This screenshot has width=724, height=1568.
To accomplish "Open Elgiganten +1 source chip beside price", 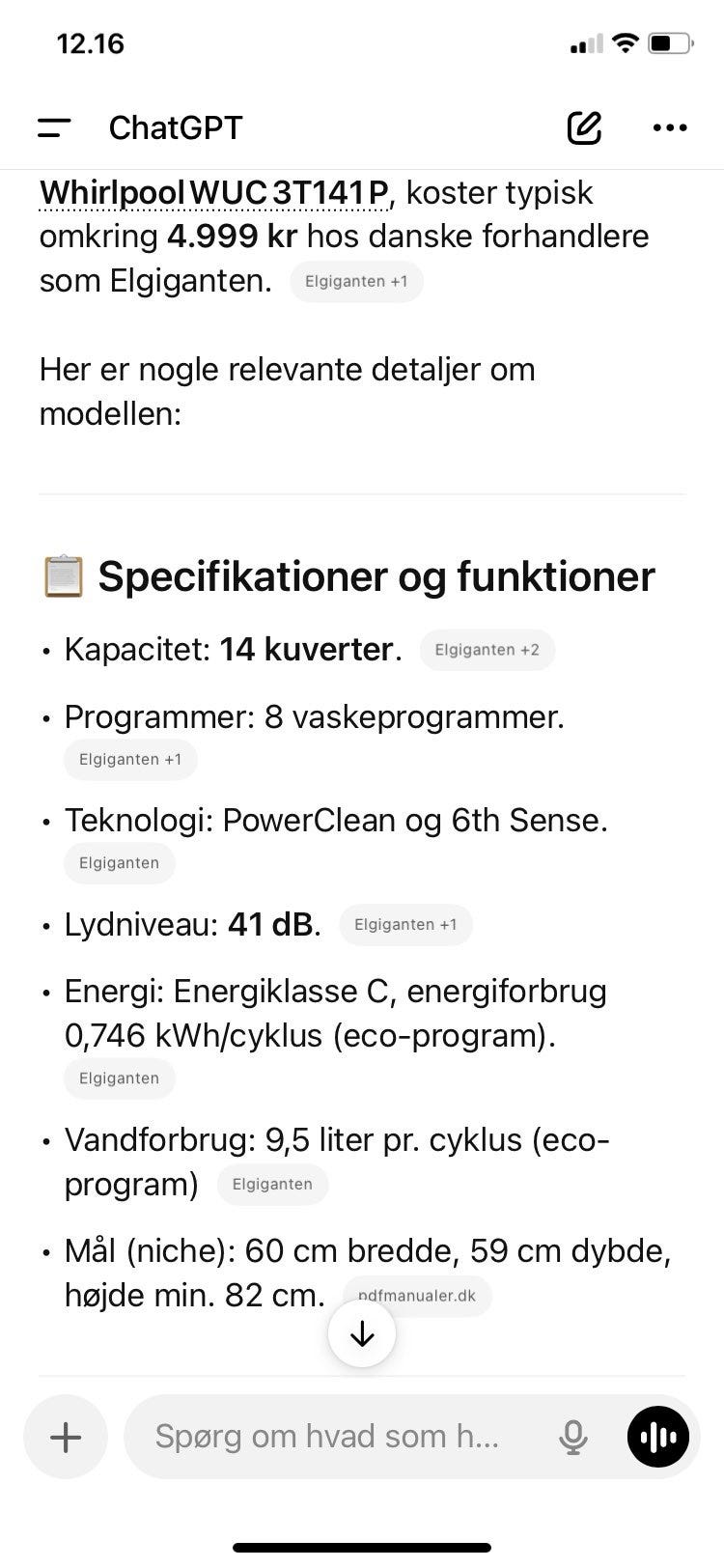I will [x=356, y=282].
